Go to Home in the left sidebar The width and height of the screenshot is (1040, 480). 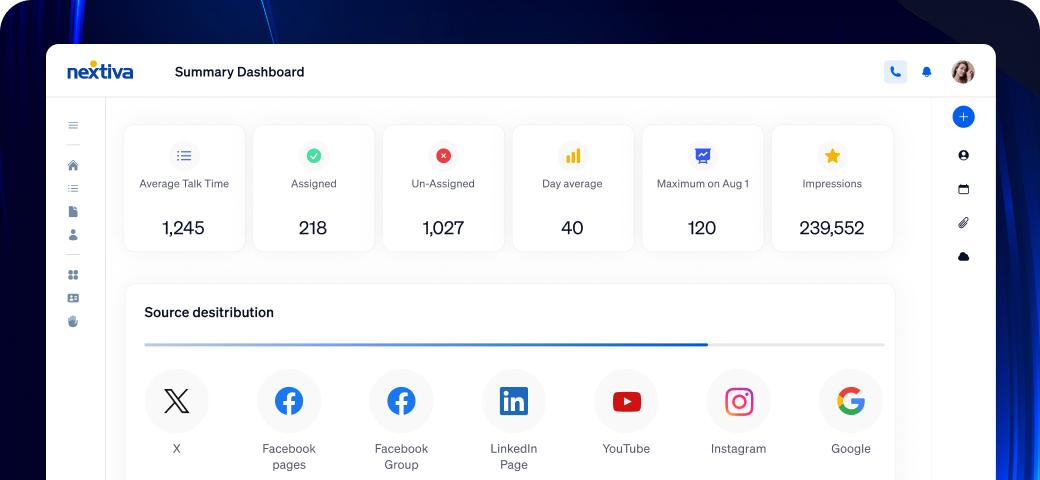tap(73, 165)
